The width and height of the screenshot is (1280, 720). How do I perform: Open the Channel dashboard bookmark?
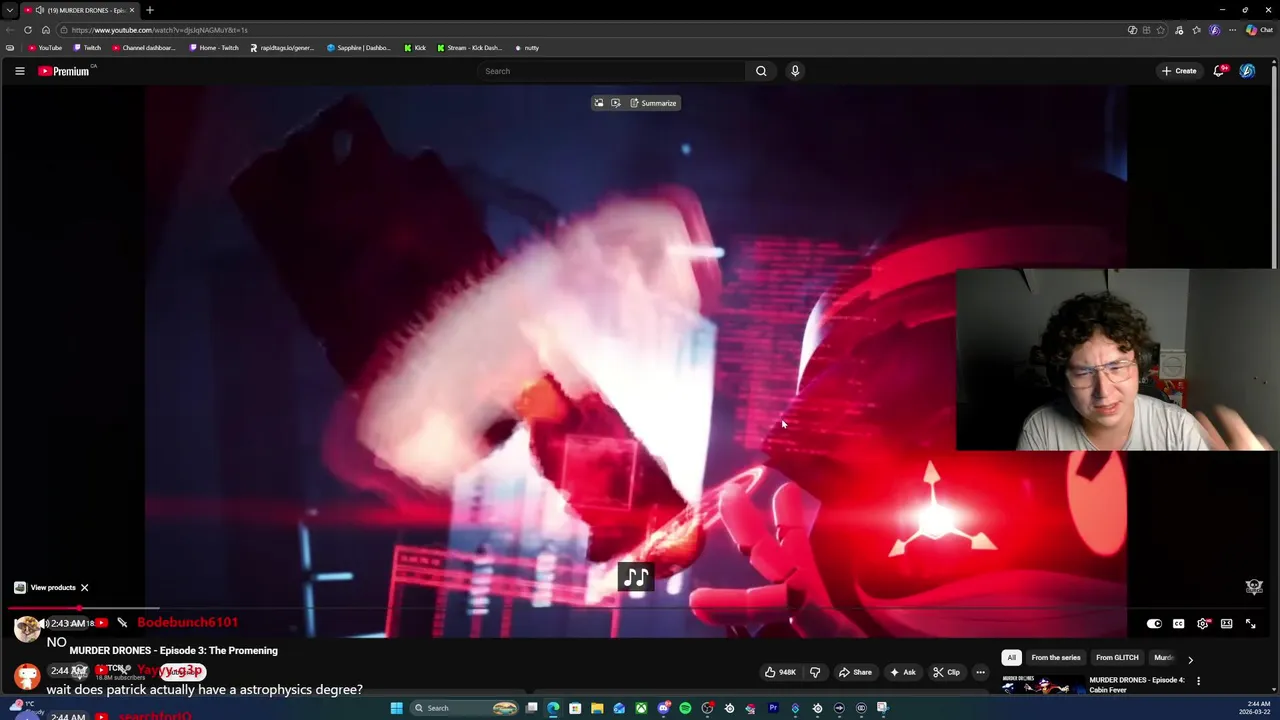[144, 48]
